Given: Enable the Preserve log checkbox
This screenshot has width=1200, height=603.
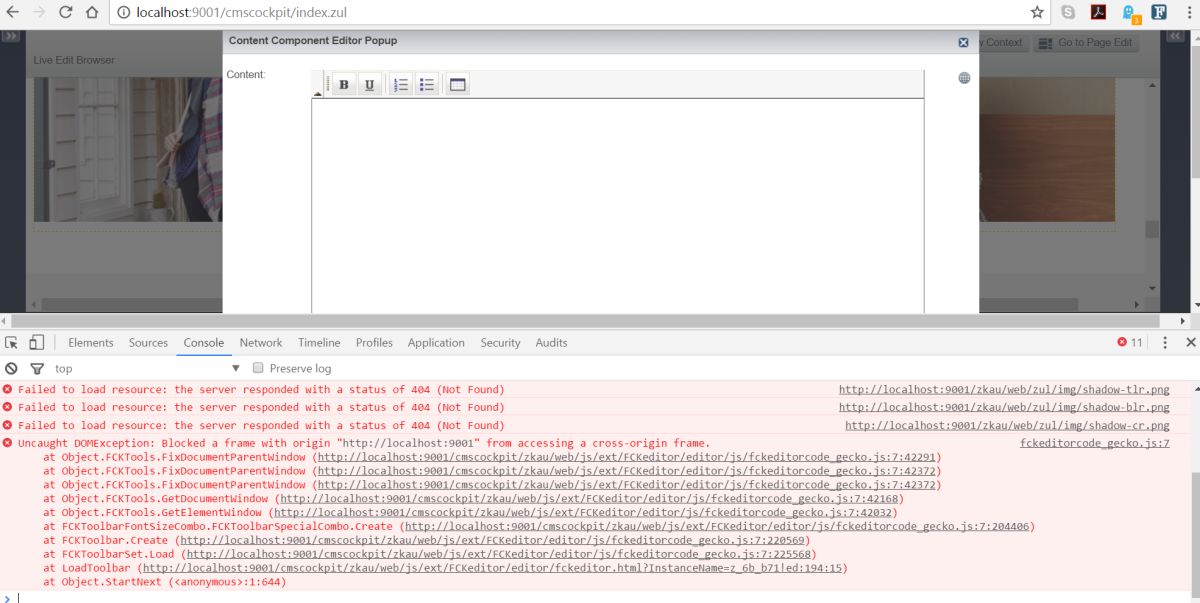Looking at the screenshot, I should point(259,368).
